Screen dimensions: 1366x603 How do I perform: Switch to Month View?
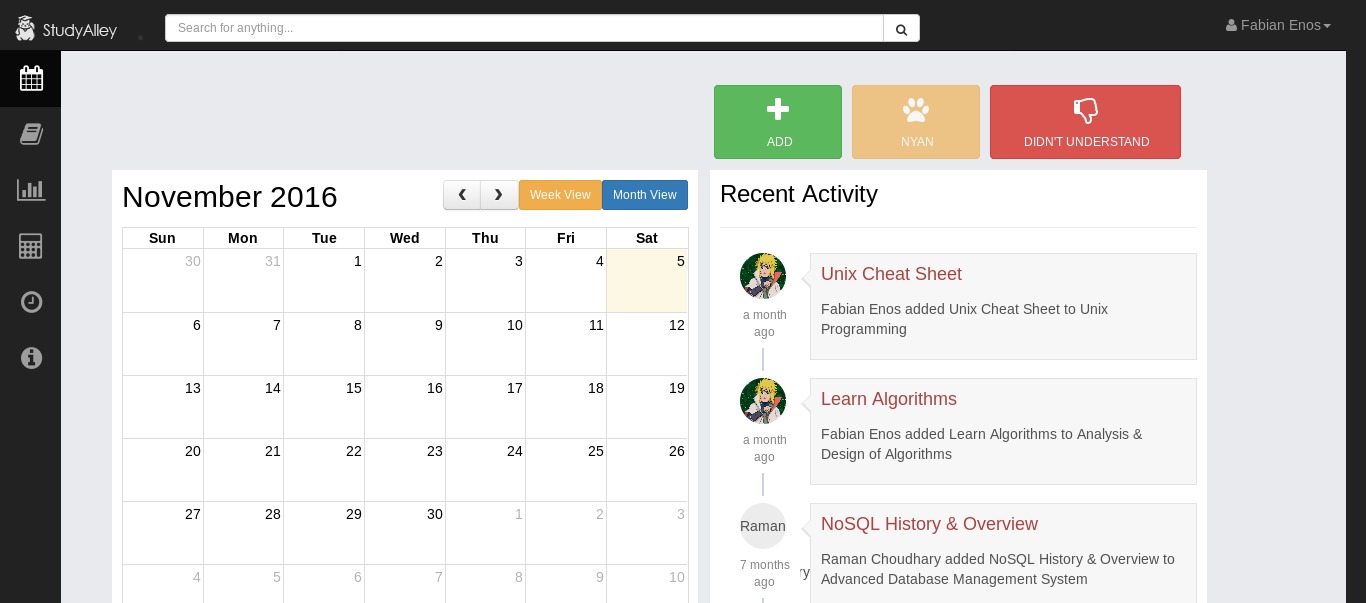(x=644, y=195)
